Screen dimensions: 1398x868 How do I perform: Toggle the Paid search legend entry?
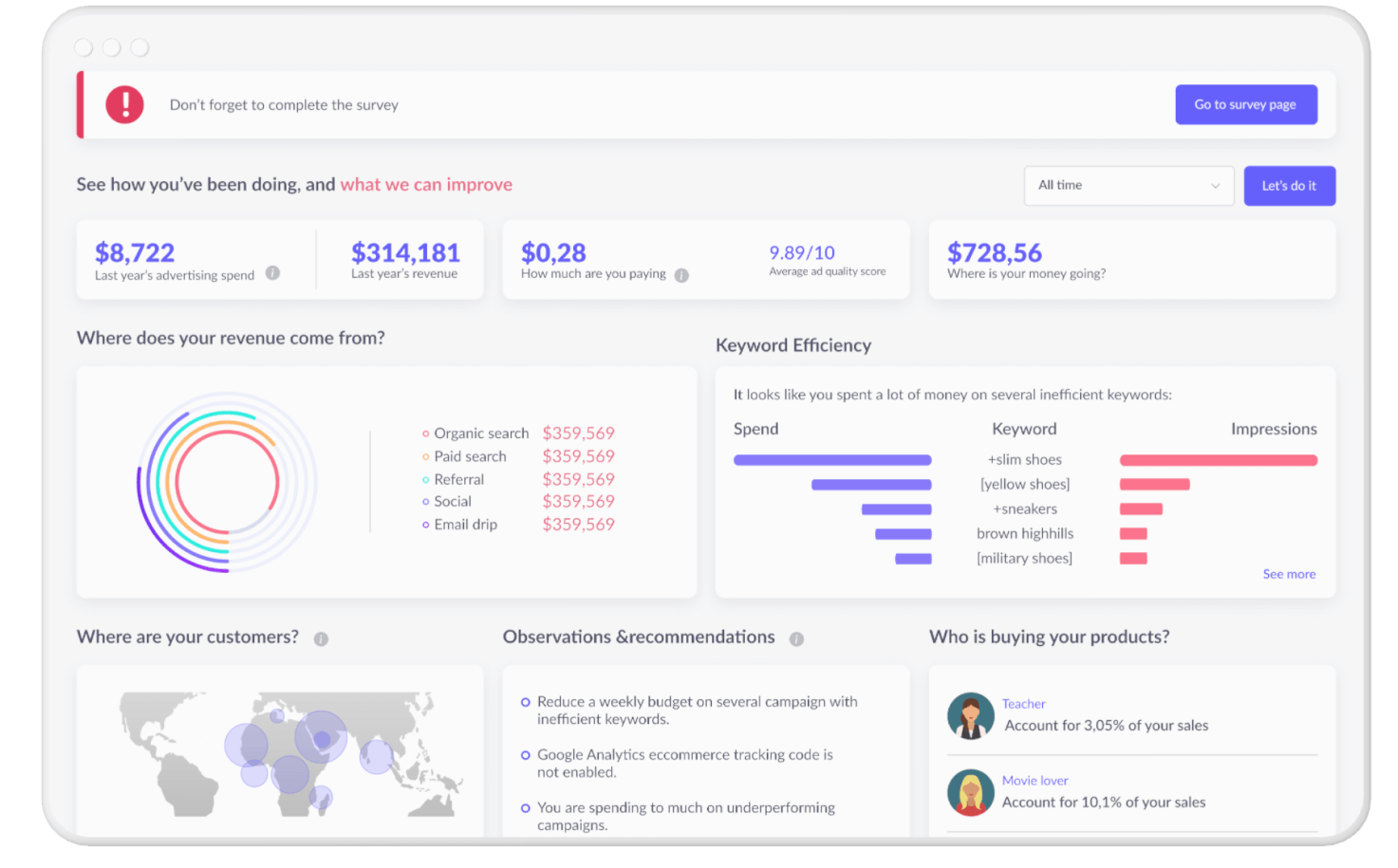click(x=468, y=456)
